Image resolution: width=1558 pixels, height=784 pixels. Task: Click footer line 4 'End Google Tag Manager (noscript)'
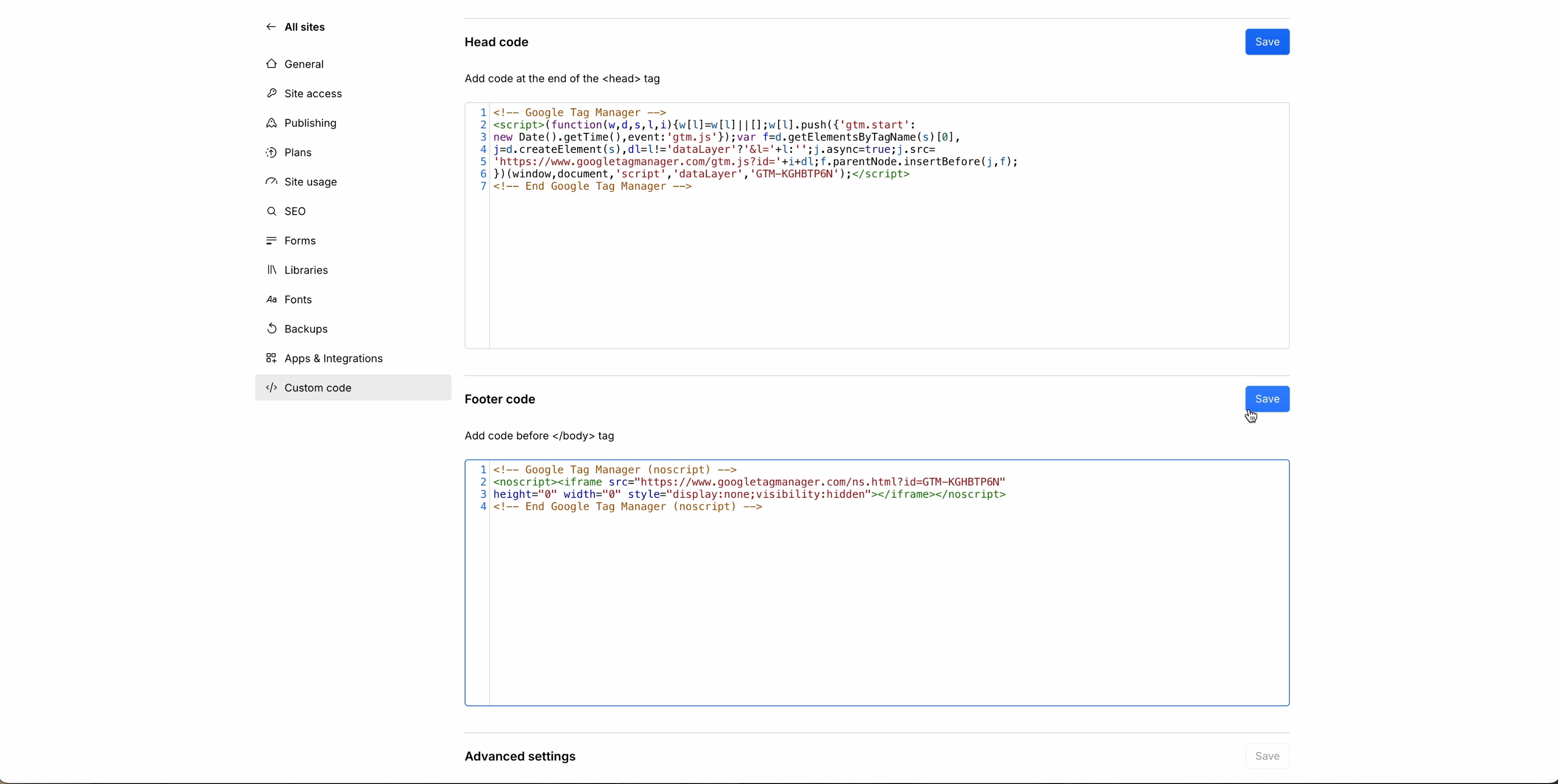pos(628,507)
